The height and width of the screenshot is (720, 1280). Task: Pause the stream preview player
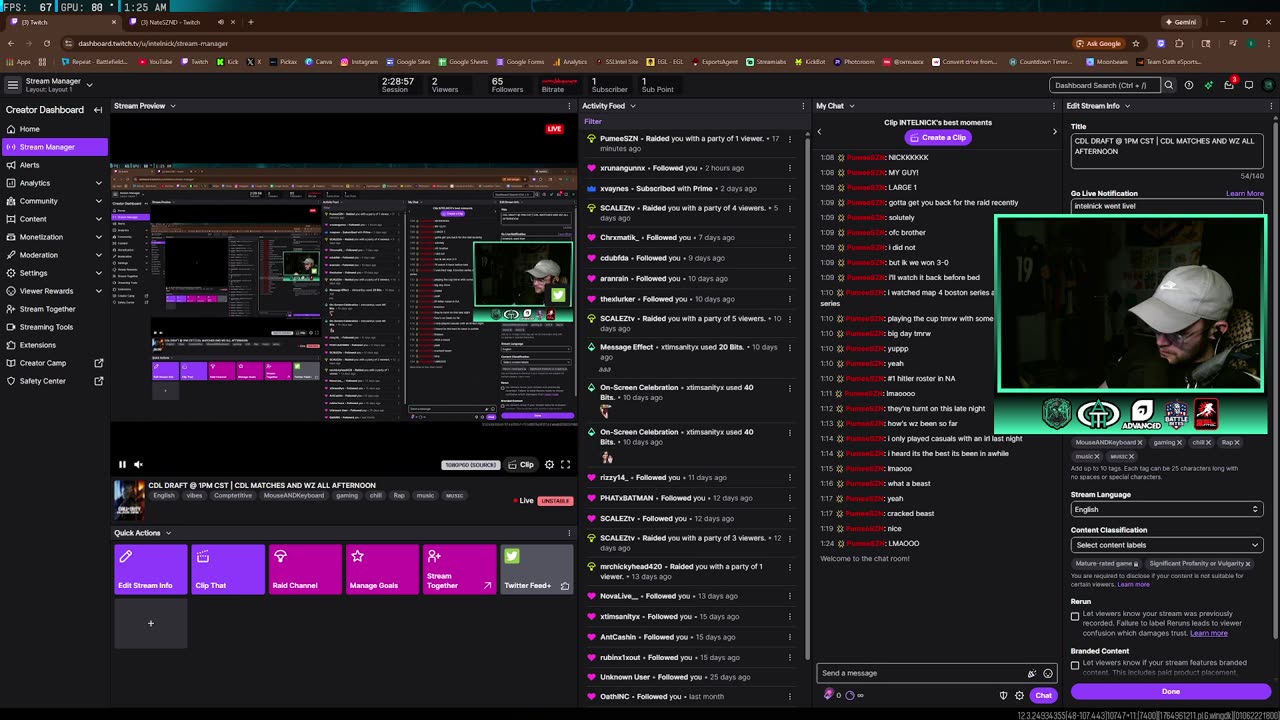[122, 464]
